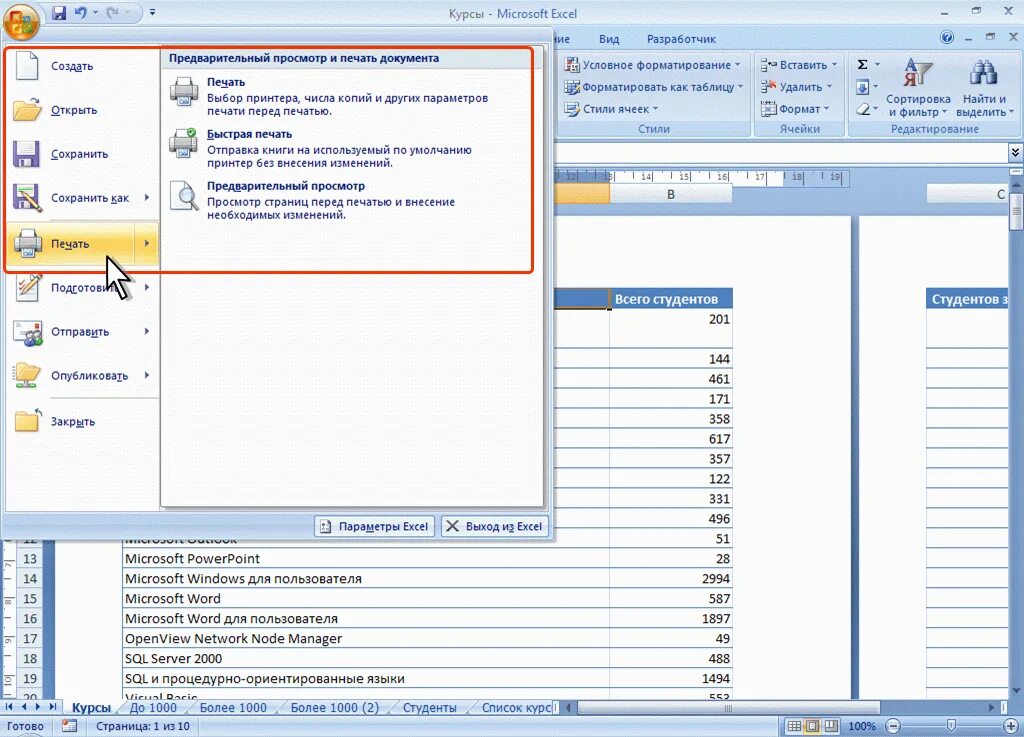Go to first sheet navigation arrow
The height and width of the screenshot is (737, 1024).
[x=9, y=707]
